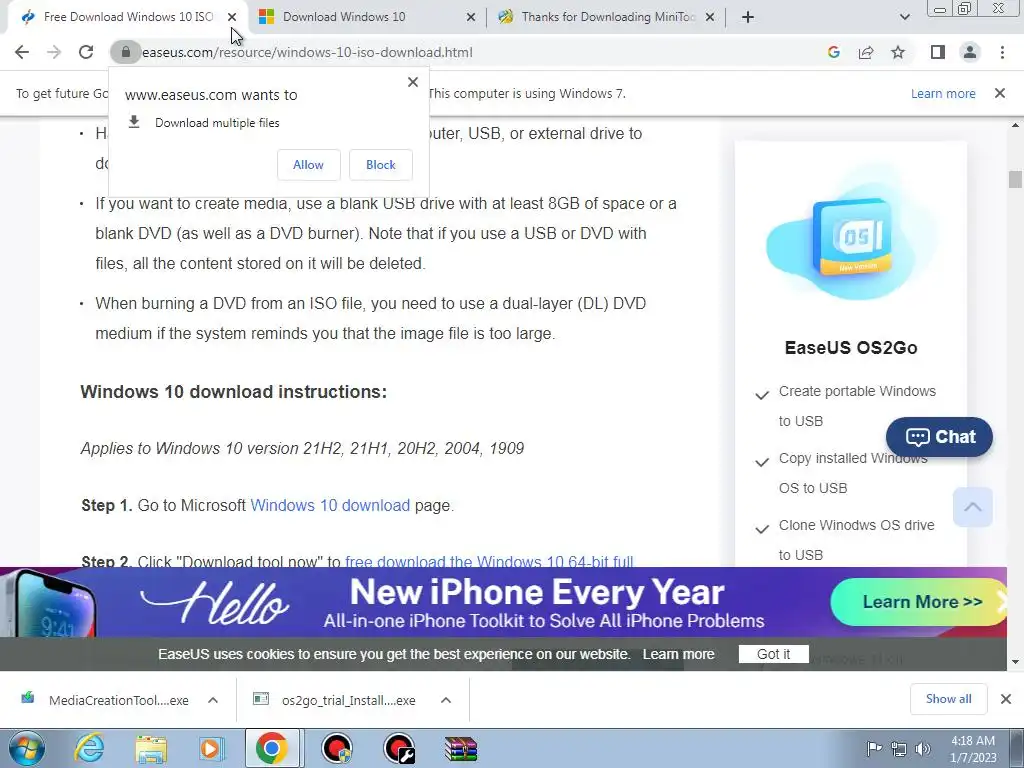Click the EaseUS OS2Go heading

851,347
